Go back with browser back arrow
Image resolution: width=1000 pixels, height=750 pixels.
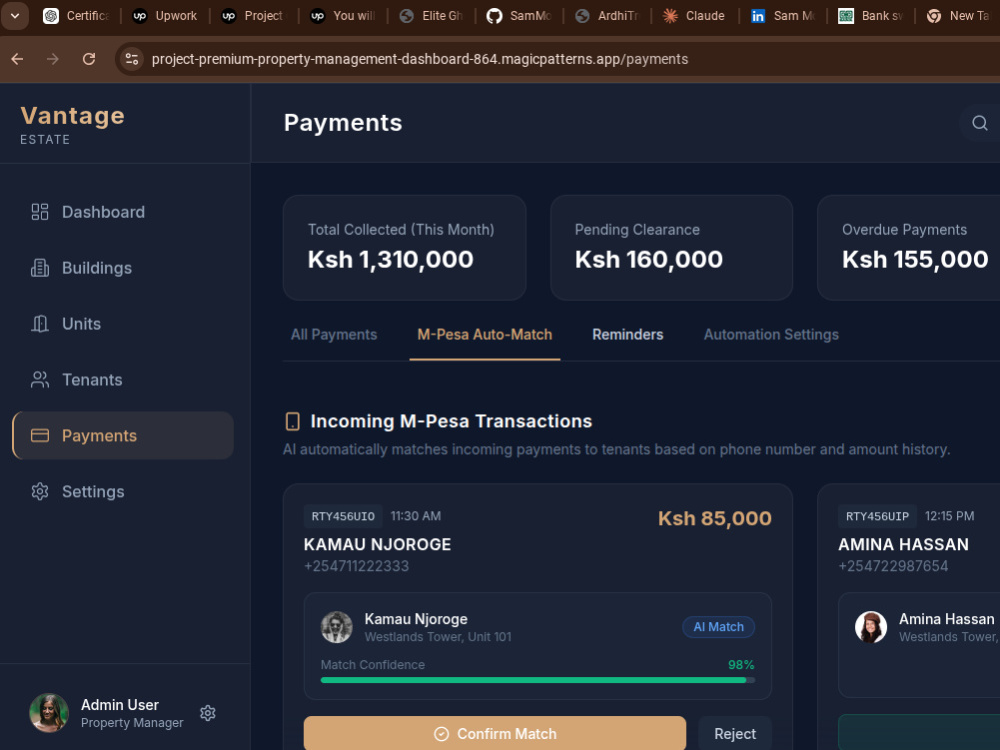tap(17, 59)
